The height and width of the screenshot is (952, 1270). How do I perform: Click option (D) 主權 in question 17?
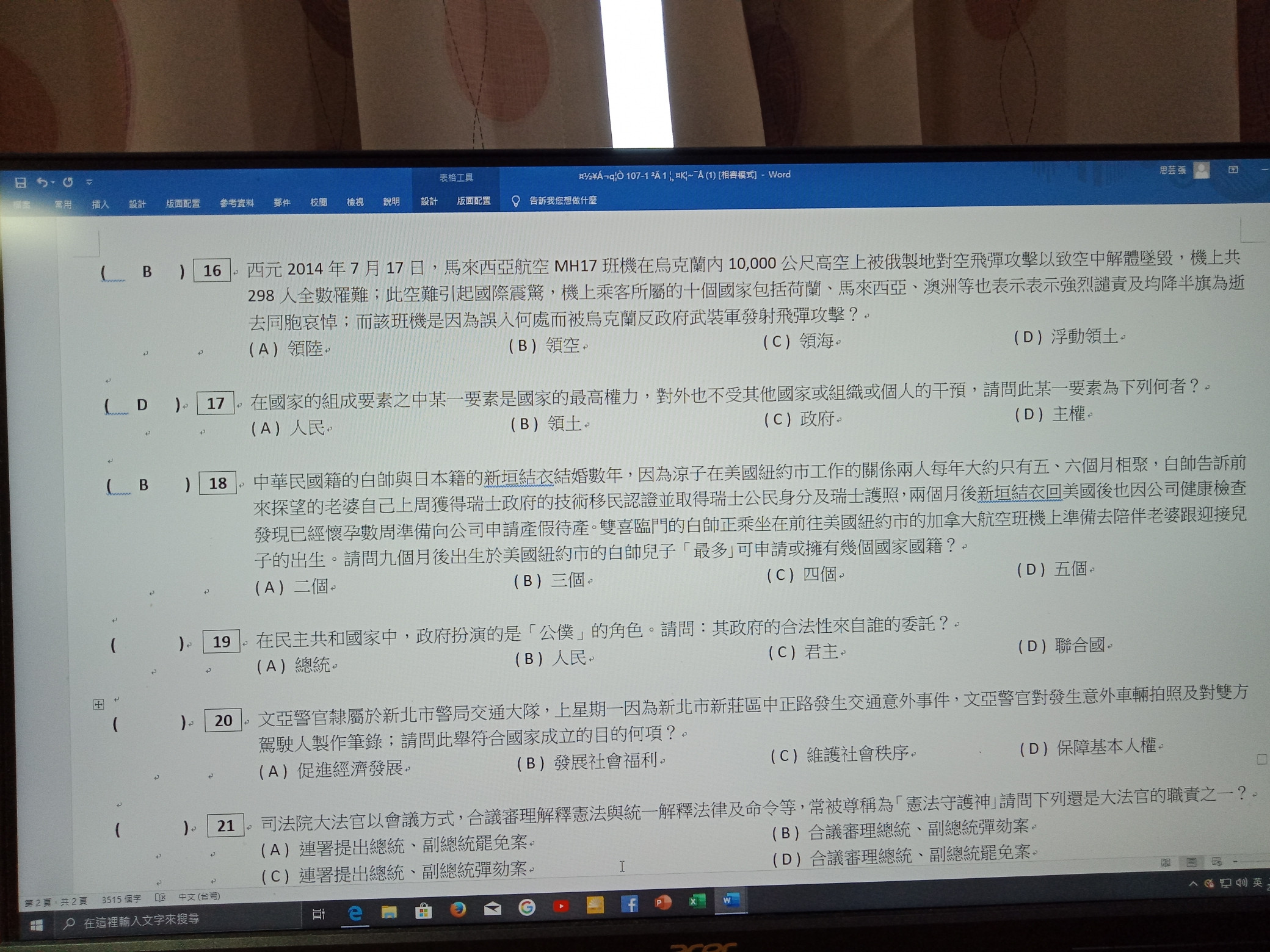point(1050,414)
